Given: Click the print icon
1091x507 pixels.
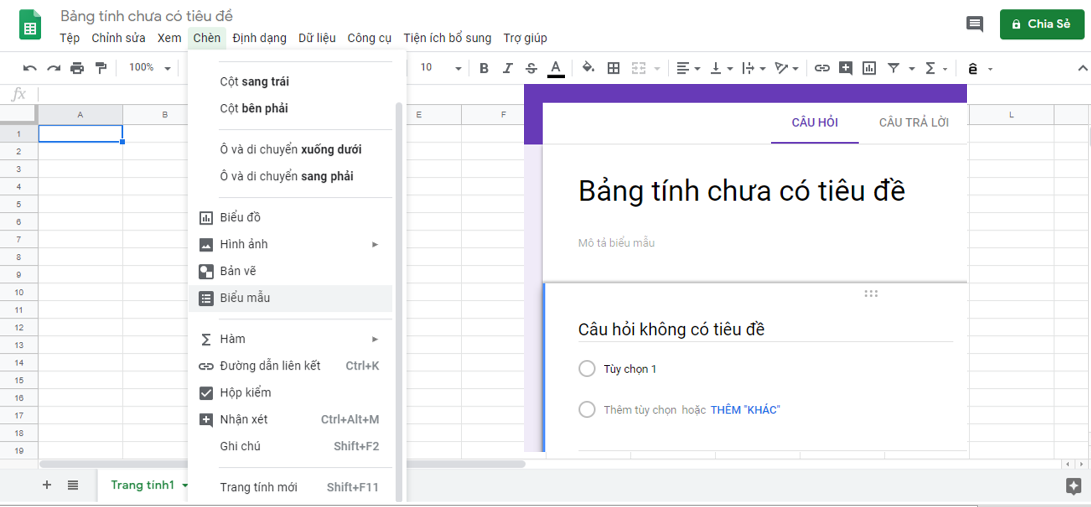Looking at the screenshot, I should pyautogui.click(x=77, y=68).
